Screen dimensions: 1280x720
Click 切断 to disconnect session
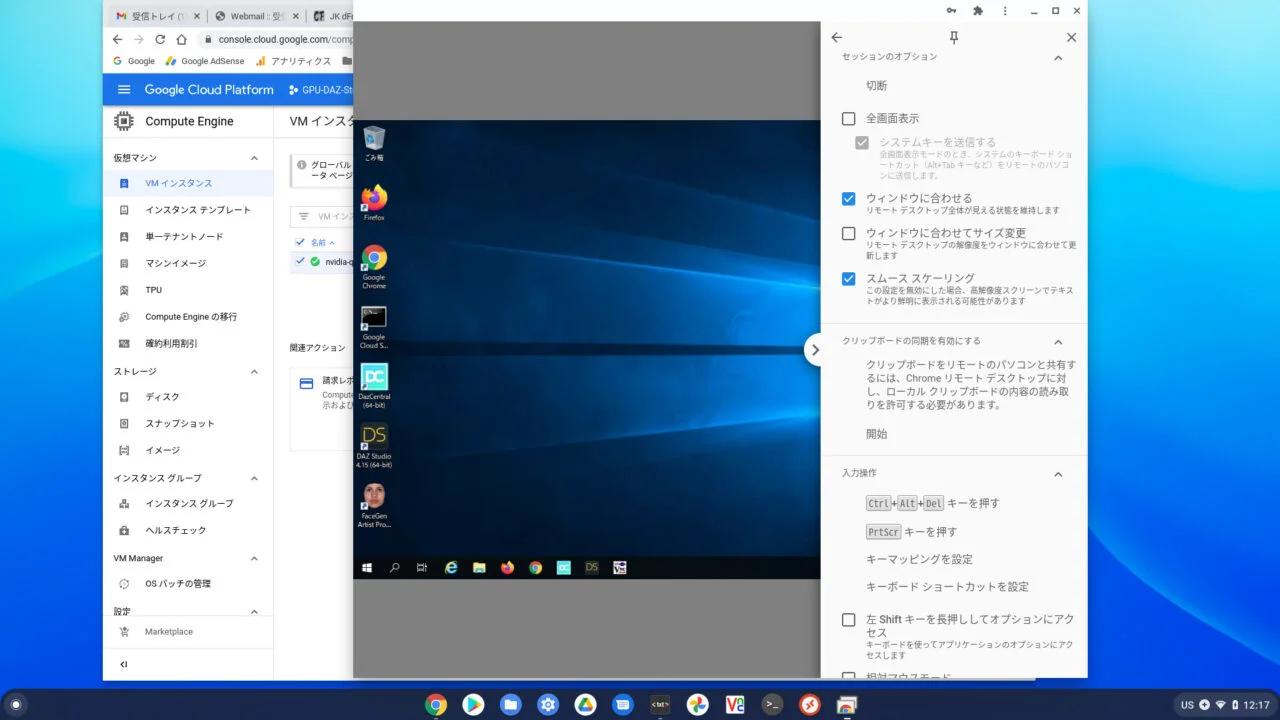click(876, 86)
